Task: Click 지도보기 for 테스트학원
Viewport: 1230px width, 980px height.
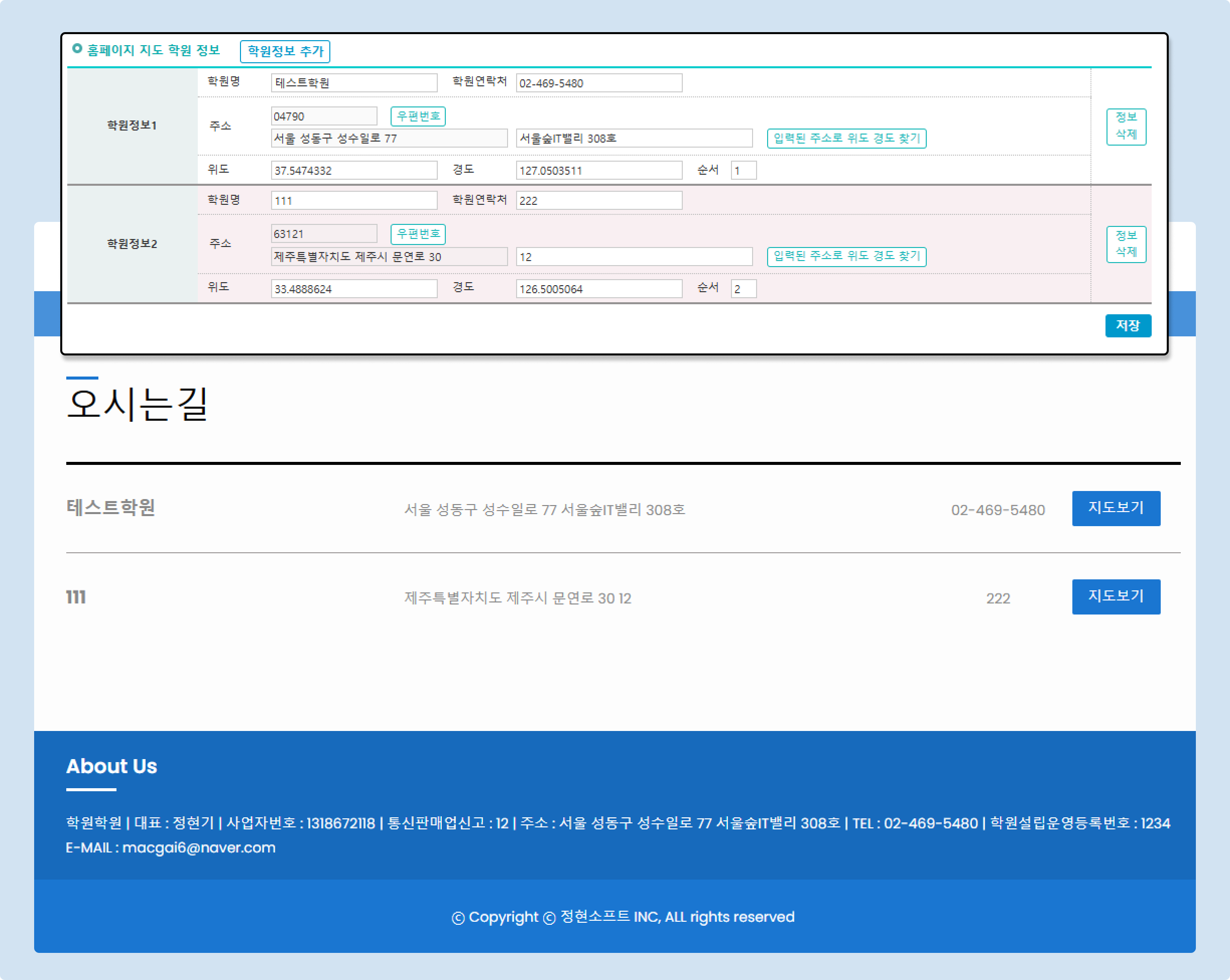Action: [1116, 508]
